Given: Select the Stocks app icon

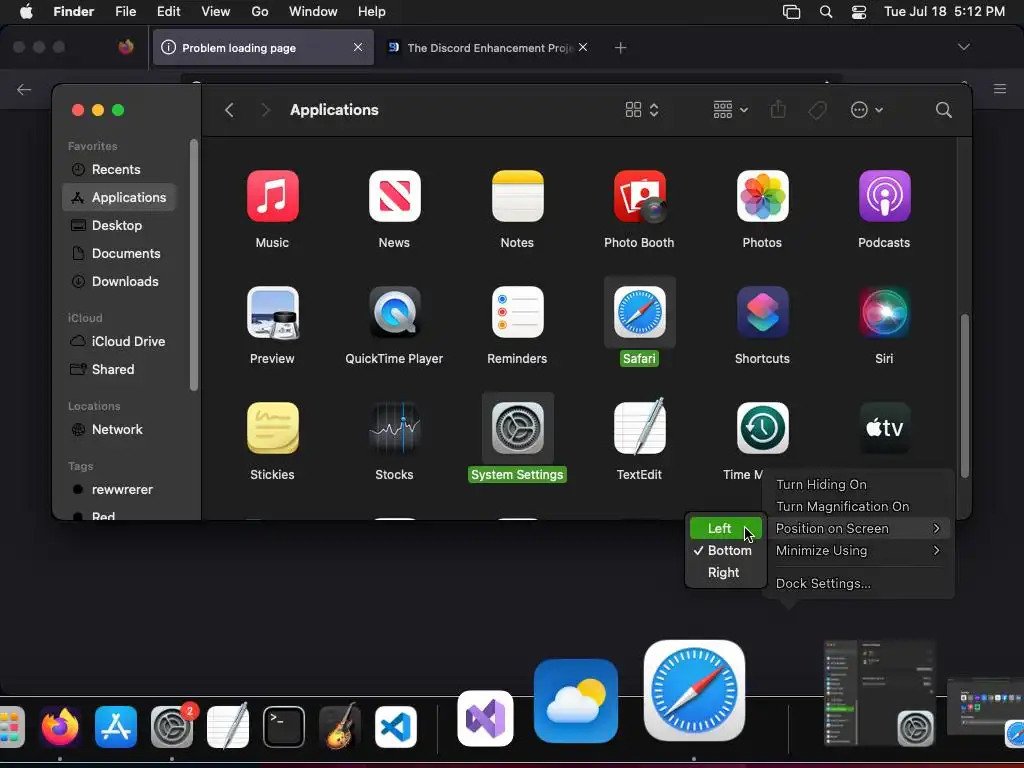Looking at the screenshot, I should pos(394,428).
